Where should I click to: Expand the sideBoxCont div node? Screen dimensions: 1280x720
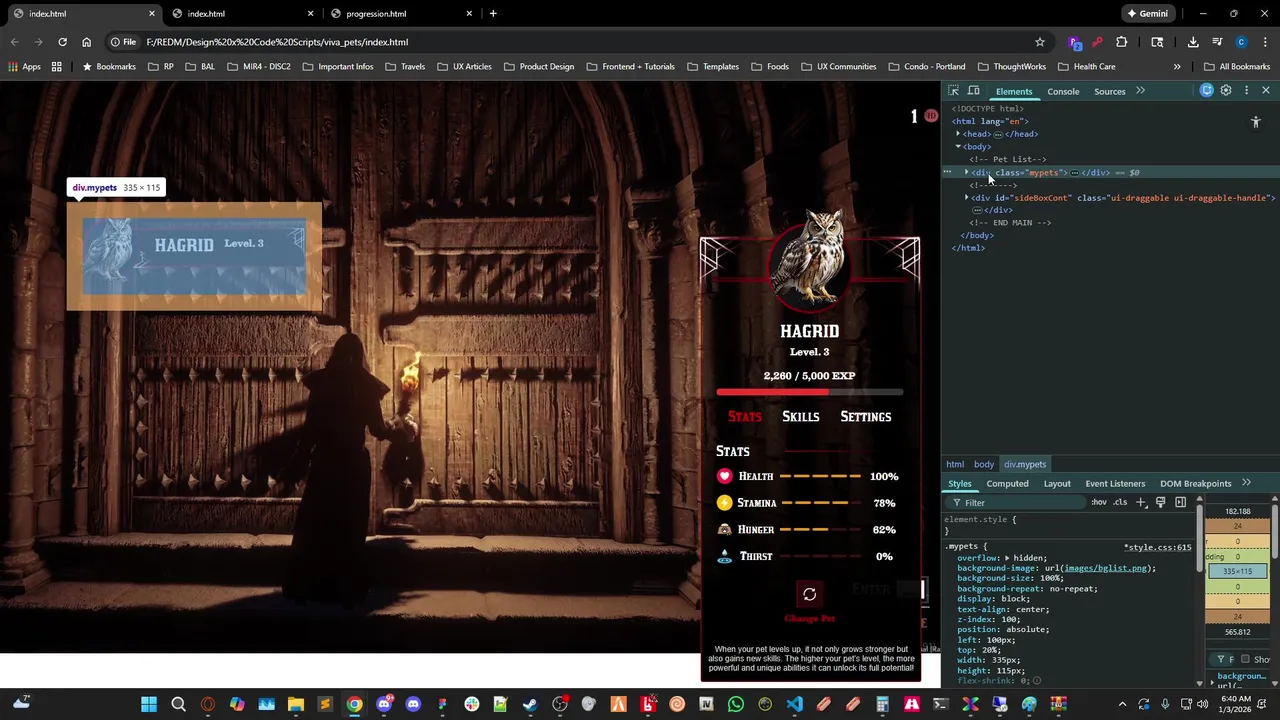(x=967, y=198)
